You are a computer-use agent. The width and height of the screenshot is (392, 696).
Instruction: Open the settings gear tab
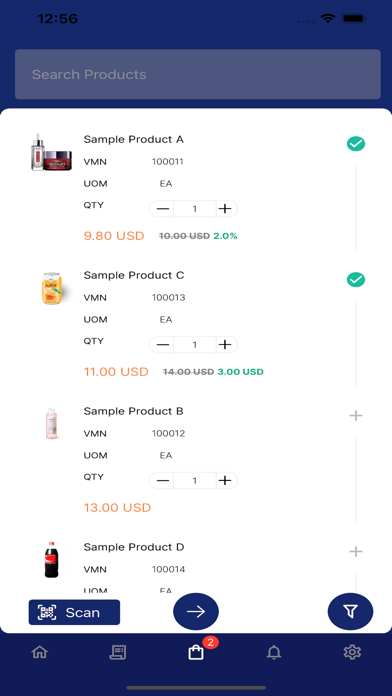352,652
